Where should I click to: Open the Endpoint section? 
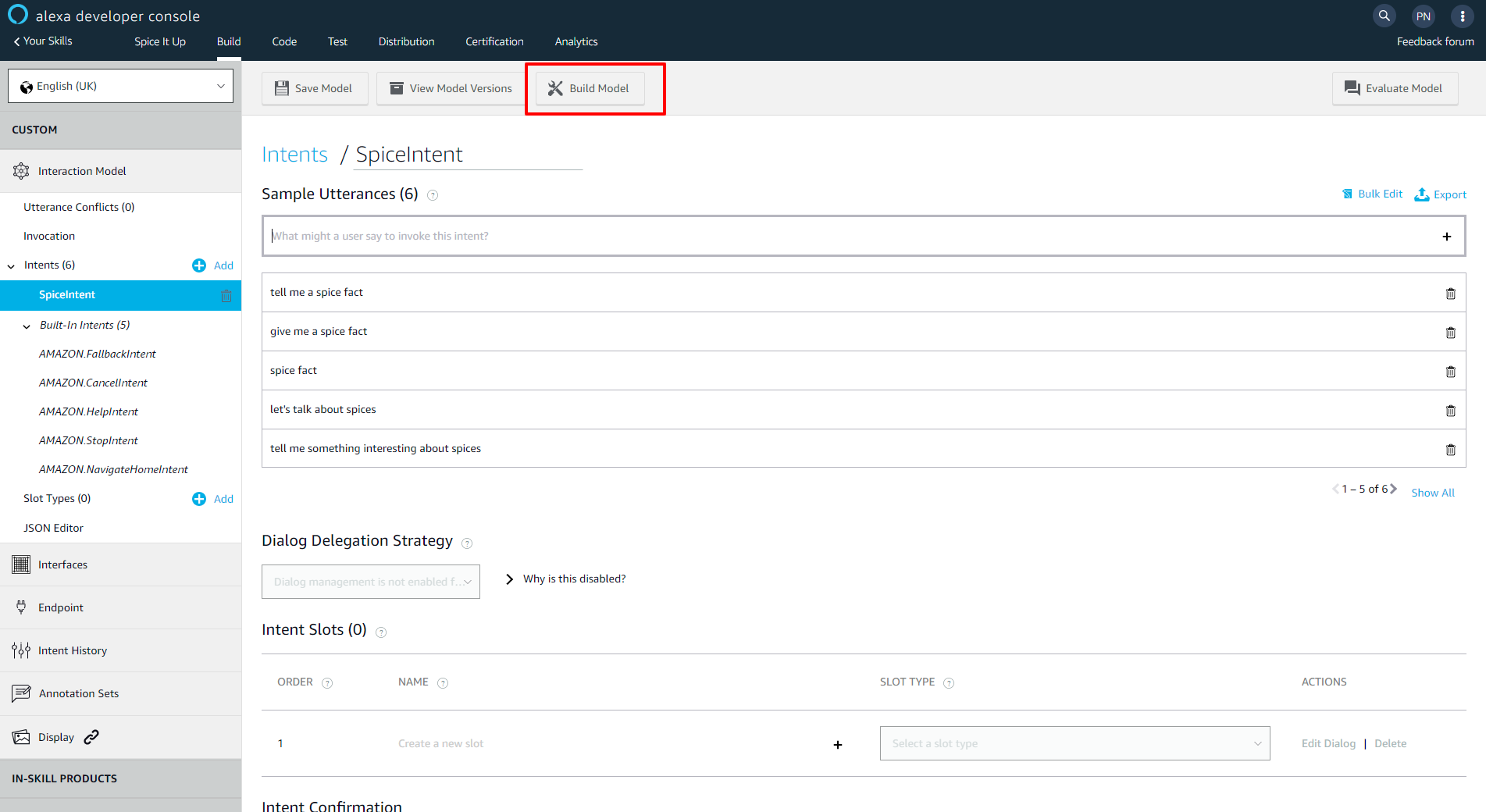pyautogui.click(x=121, y=607)
